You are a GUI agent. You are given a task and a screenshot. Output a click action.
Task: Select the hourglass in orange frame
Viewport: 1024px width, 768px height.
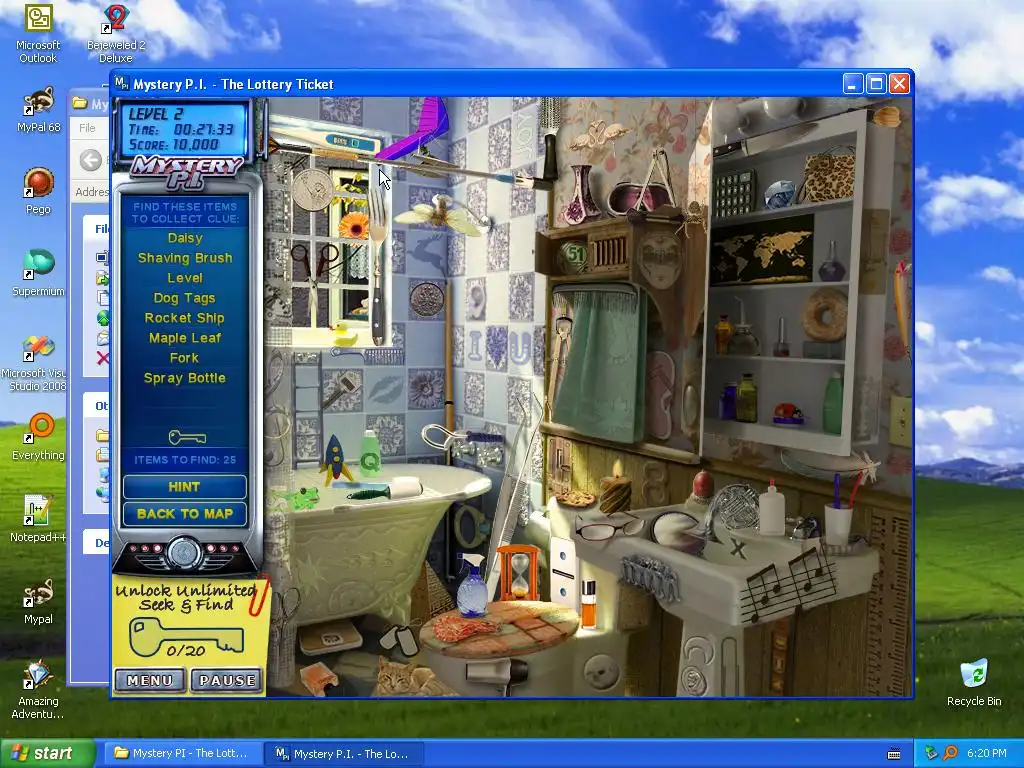519,573
